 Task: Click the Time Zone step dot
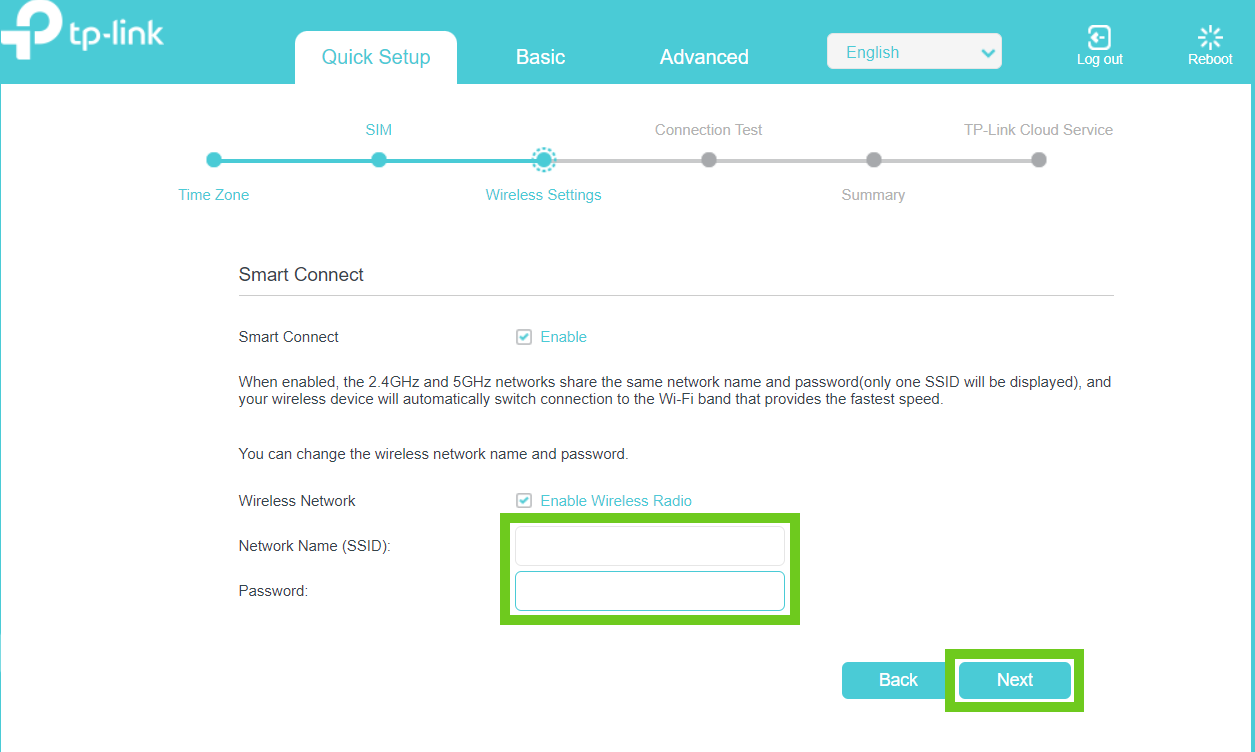[213, 160]
